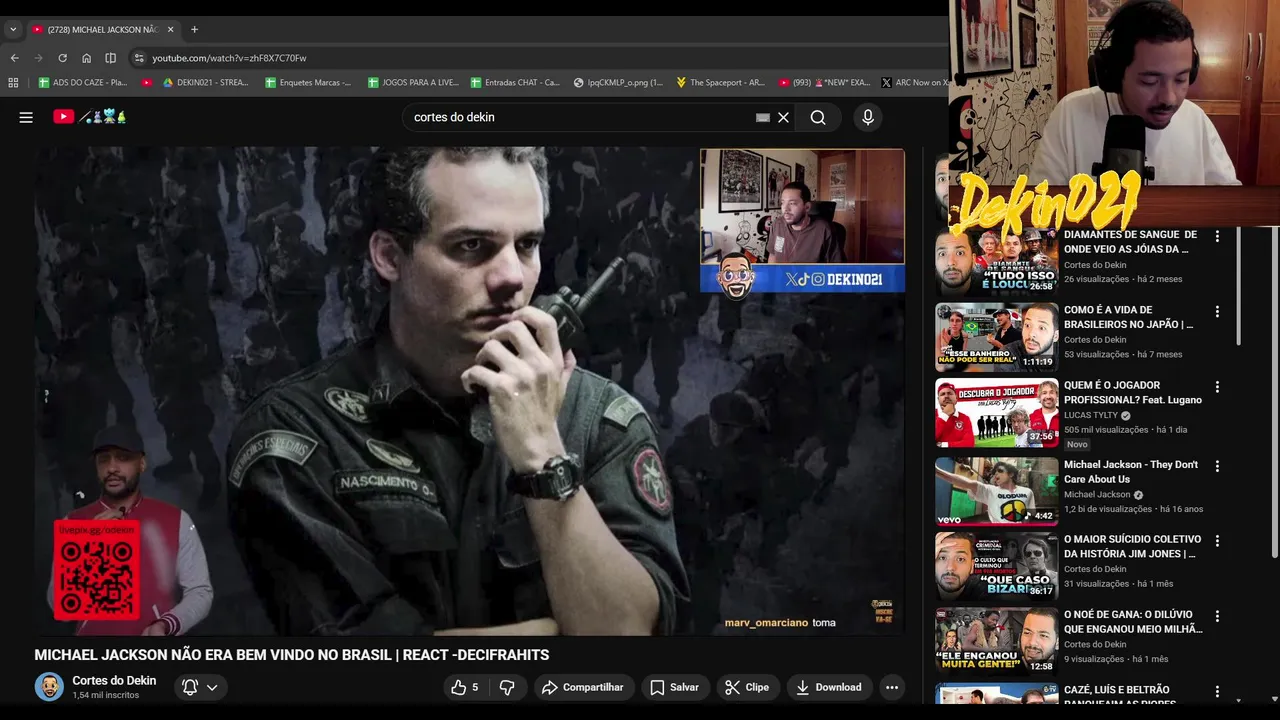Viewport: 1280px width, 720px height.
Task: Toggle the notification bell for Cortes do Dekin
Action: click(190, 687)
